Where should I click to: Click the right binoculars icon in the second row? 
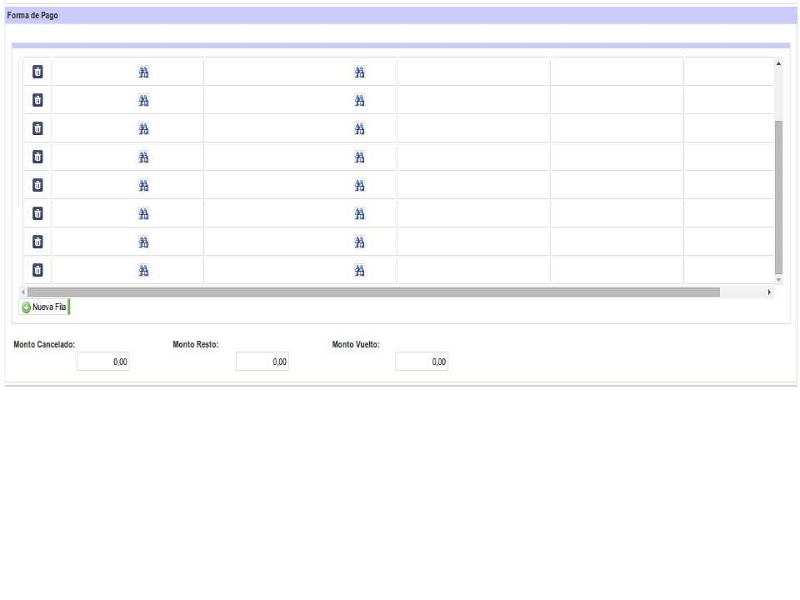tap(360, 100)
